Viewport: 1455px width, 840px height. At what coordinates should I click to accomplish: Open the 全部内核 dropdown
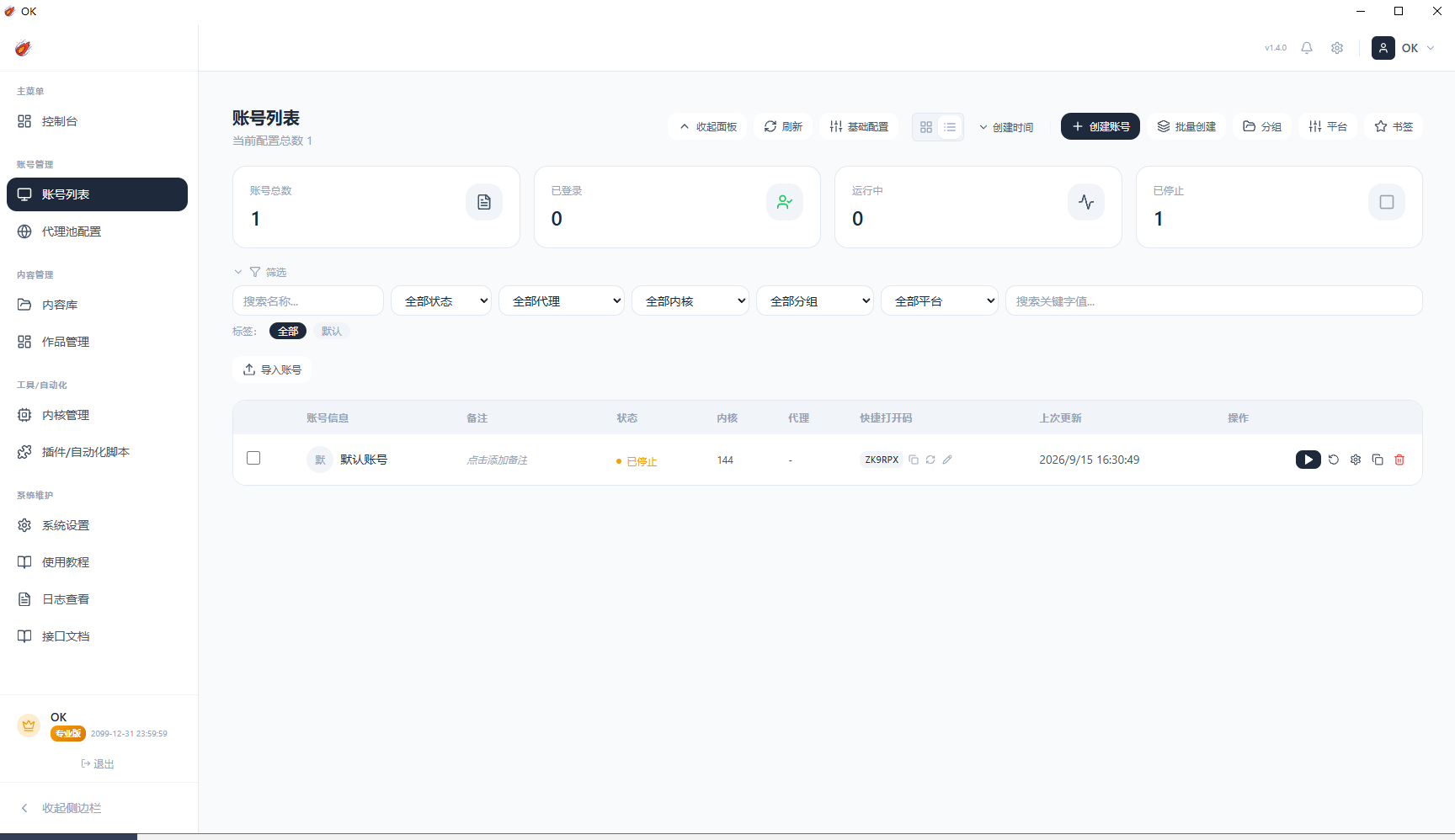690,300
